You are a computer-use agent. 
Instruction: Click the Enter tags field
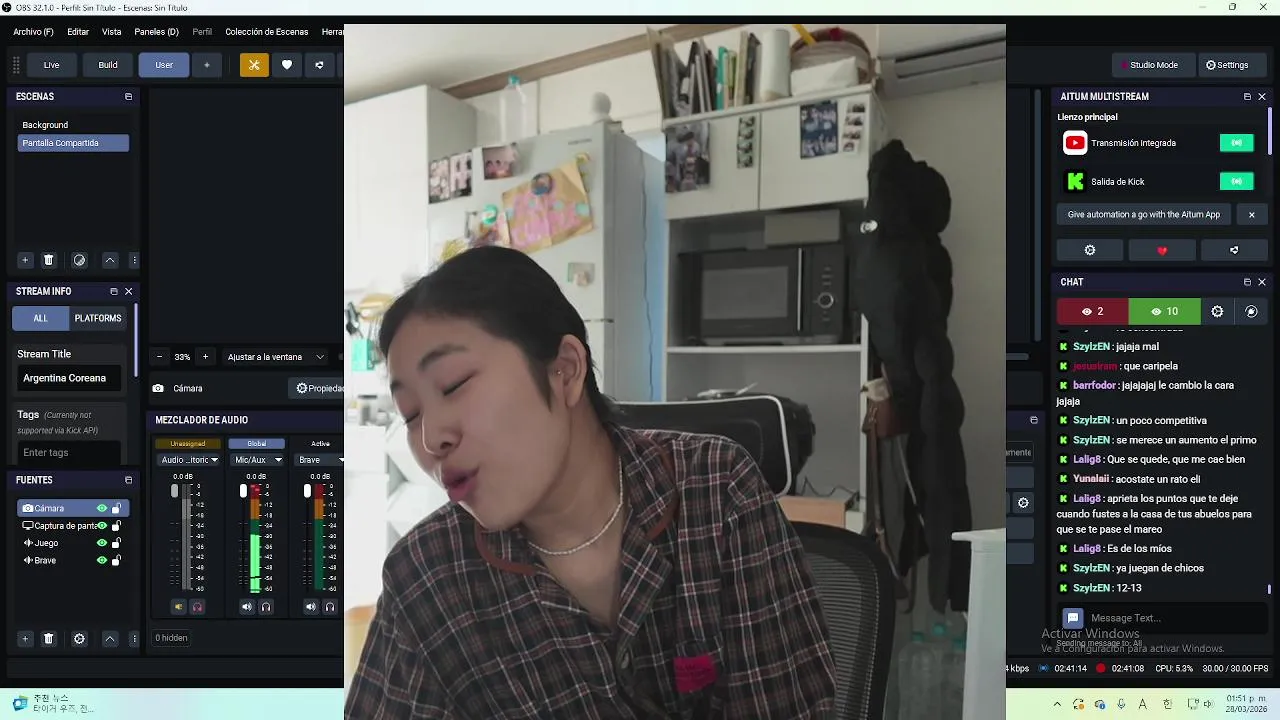pyautogui.click(x=68, y=453)
